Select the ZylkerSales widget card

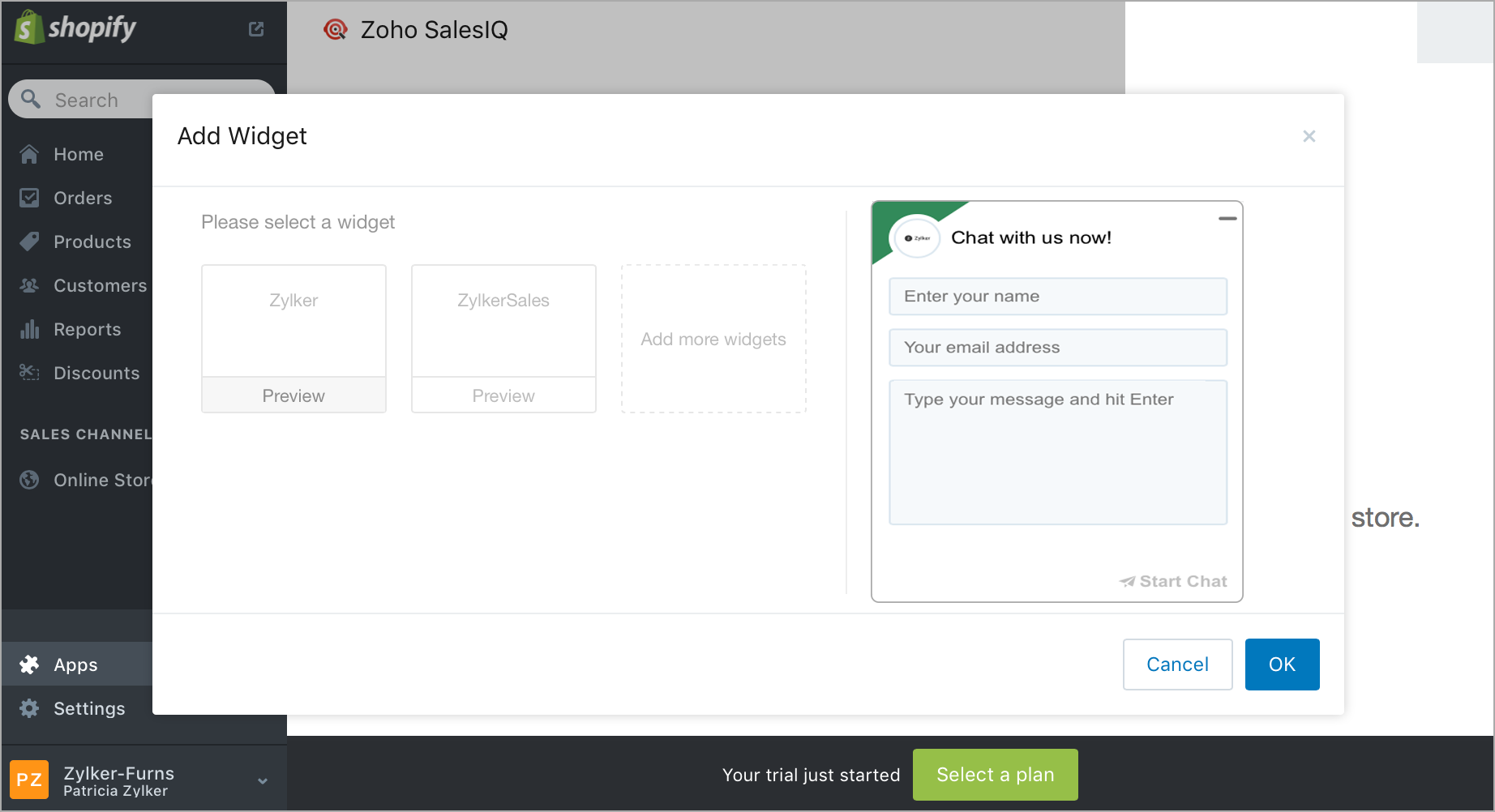pos(503,321)
